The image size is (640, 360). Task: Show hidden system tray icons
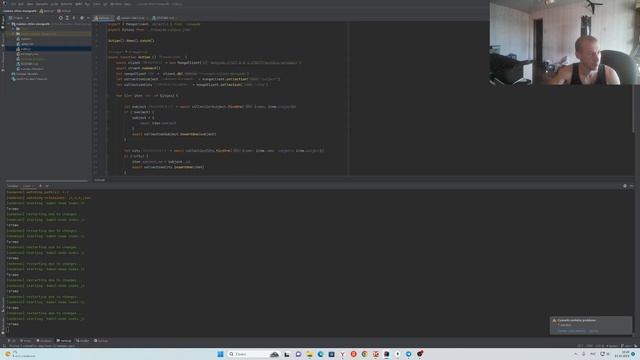point(576,354)
